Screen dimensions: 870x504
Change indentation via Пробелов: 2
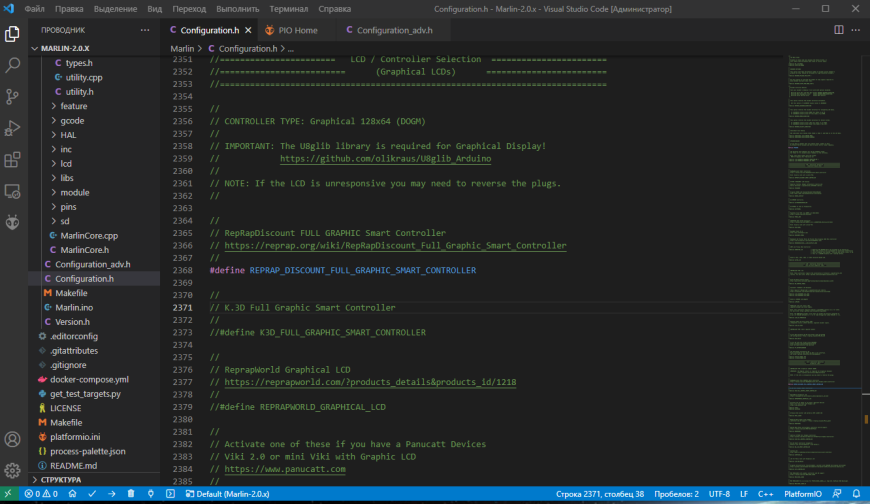click(x=676, y=493)
